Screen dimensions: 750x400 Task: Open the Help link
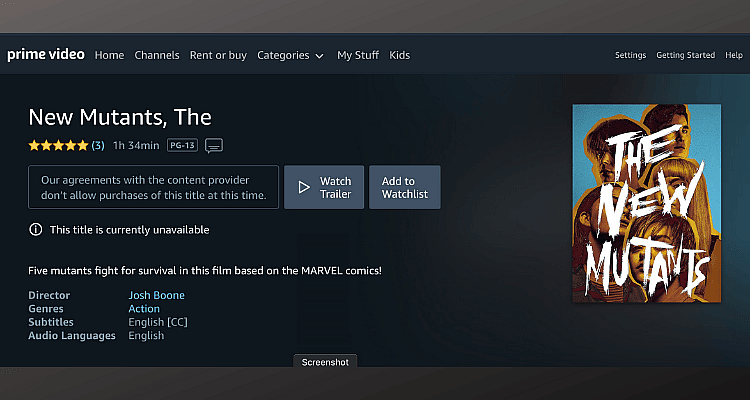[x=734, y=56]
